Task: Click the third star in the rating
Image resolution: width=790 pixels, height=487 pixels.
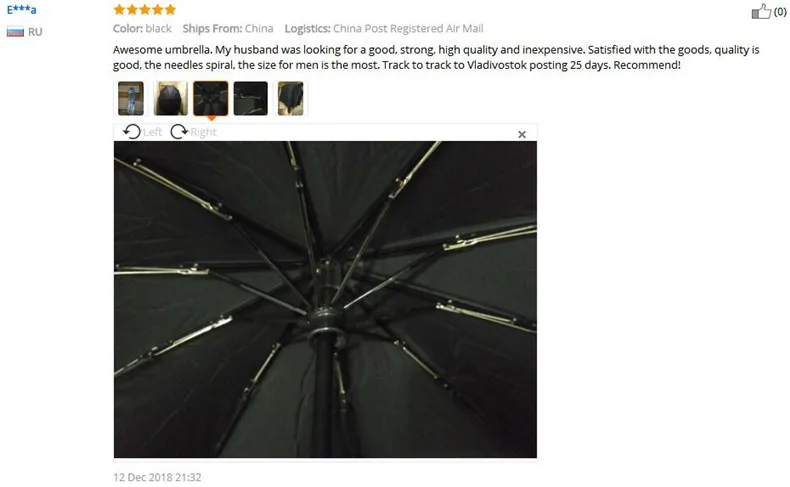Action: (145, 10)
